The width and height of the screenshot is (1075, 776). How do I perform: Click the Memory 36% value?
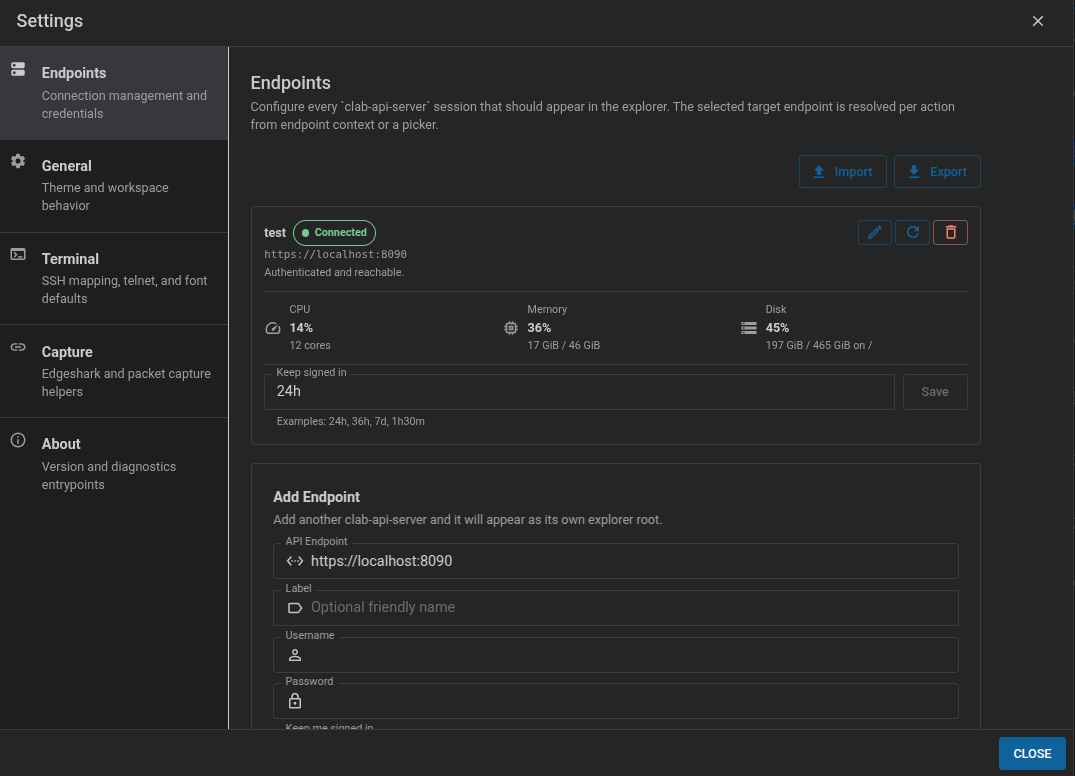539,328
